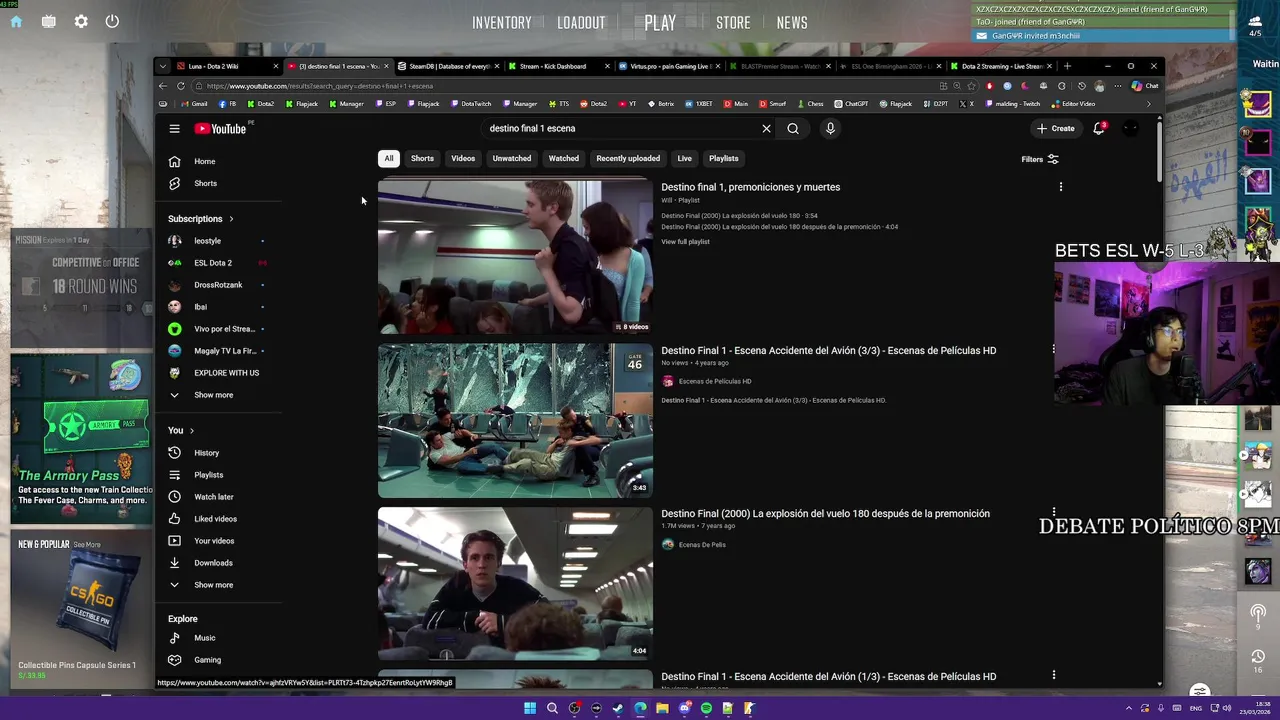Image resolution: width=1280 pixels, height=720 pixels.
Task: Show hidden bookmarks overflow arrow
Action: (1148, 104)
